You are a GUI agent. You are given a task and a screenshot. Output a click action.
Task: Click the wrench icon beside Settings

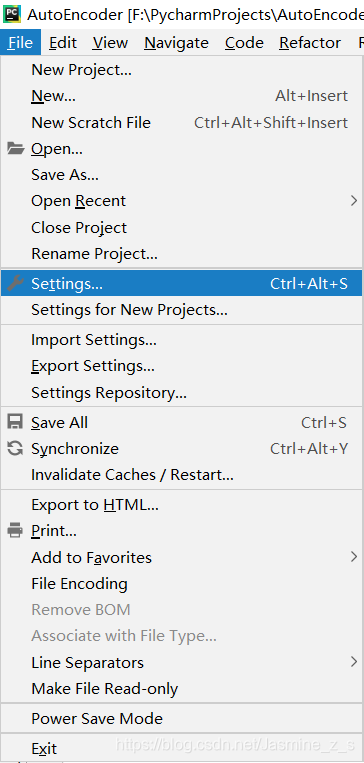16,283
